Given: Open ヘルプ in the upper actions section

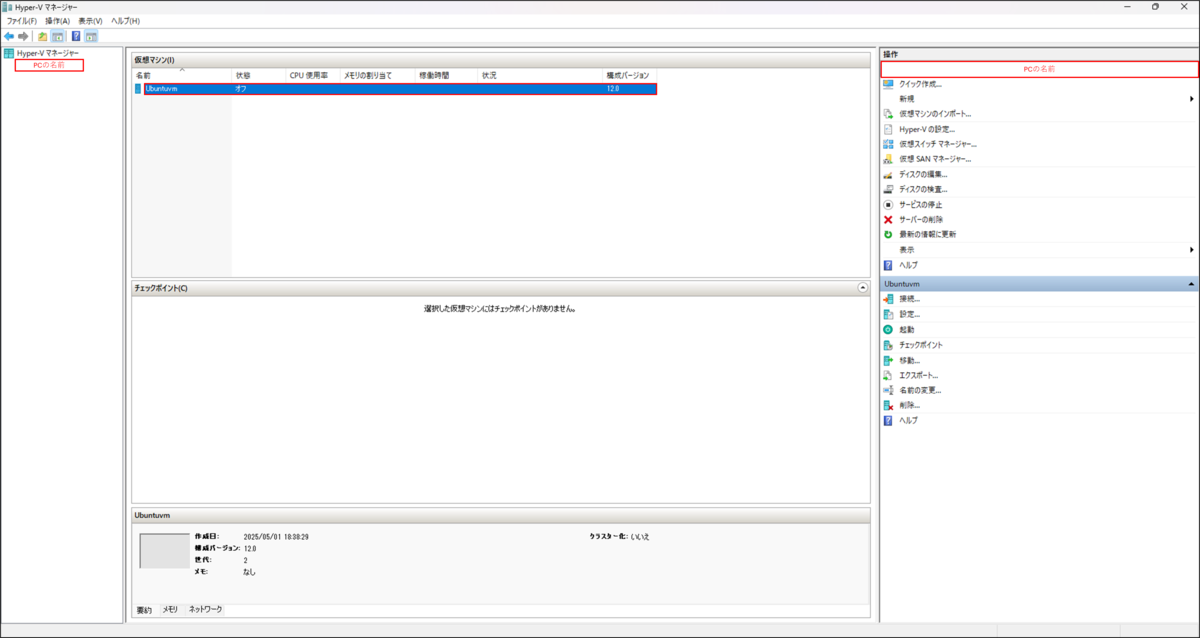Looking at the screenshot, I should [x=908, y=265].
